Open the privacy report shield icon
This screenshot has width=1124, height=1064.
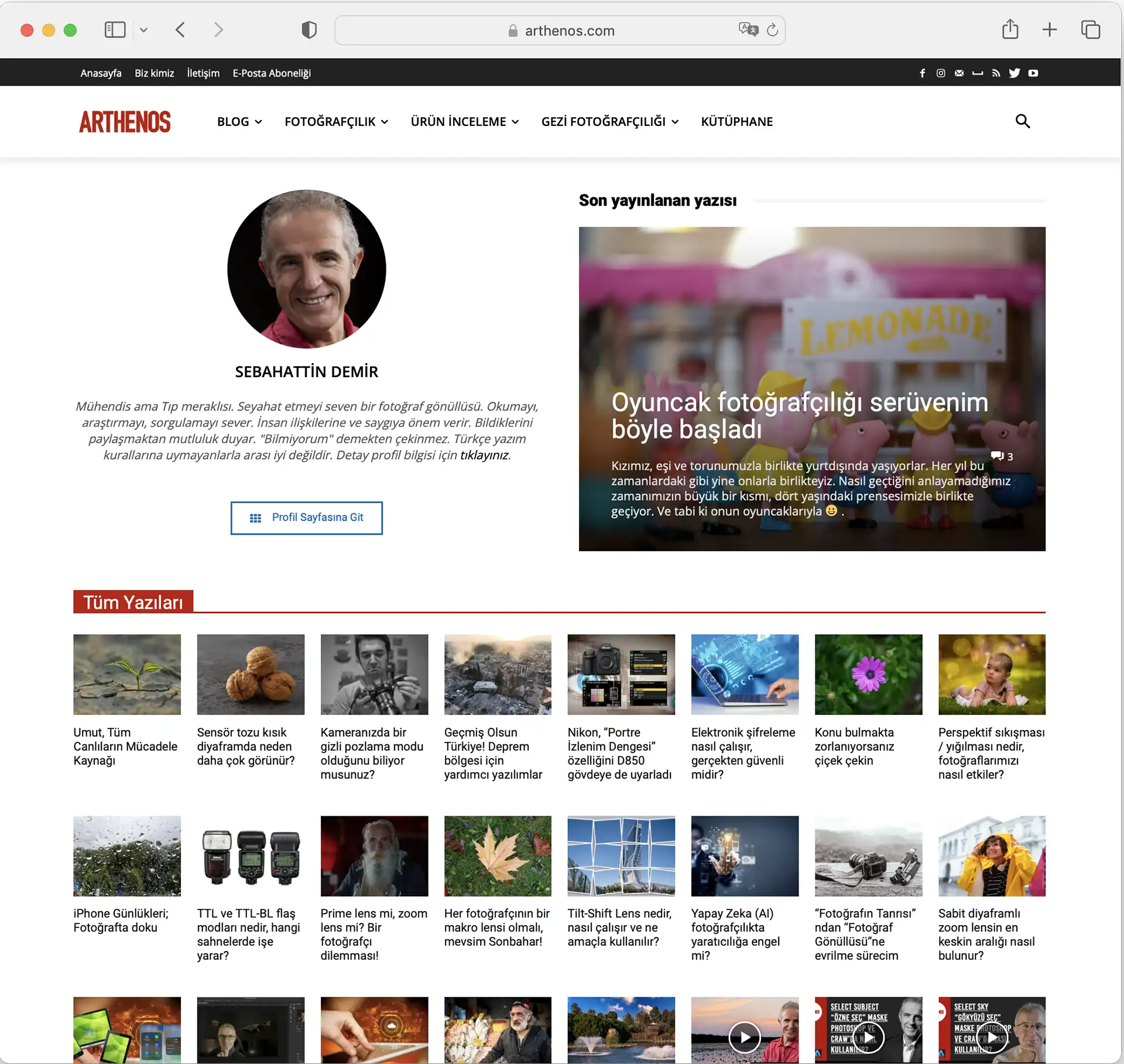coord(309,30)
